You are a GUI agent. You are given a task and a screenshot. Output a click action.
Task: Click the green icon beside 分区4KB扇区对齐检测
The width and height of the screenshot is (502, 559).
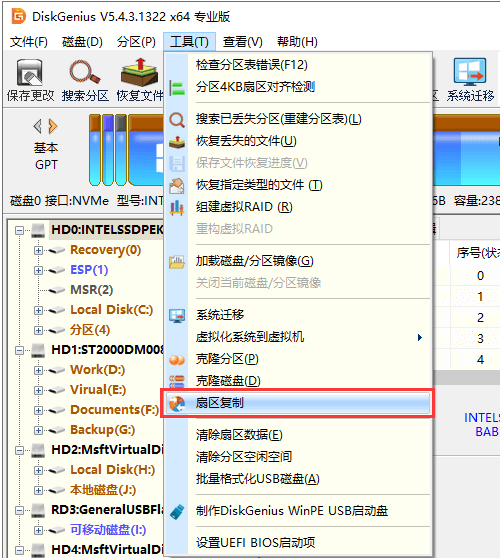(x=177, y=87)
